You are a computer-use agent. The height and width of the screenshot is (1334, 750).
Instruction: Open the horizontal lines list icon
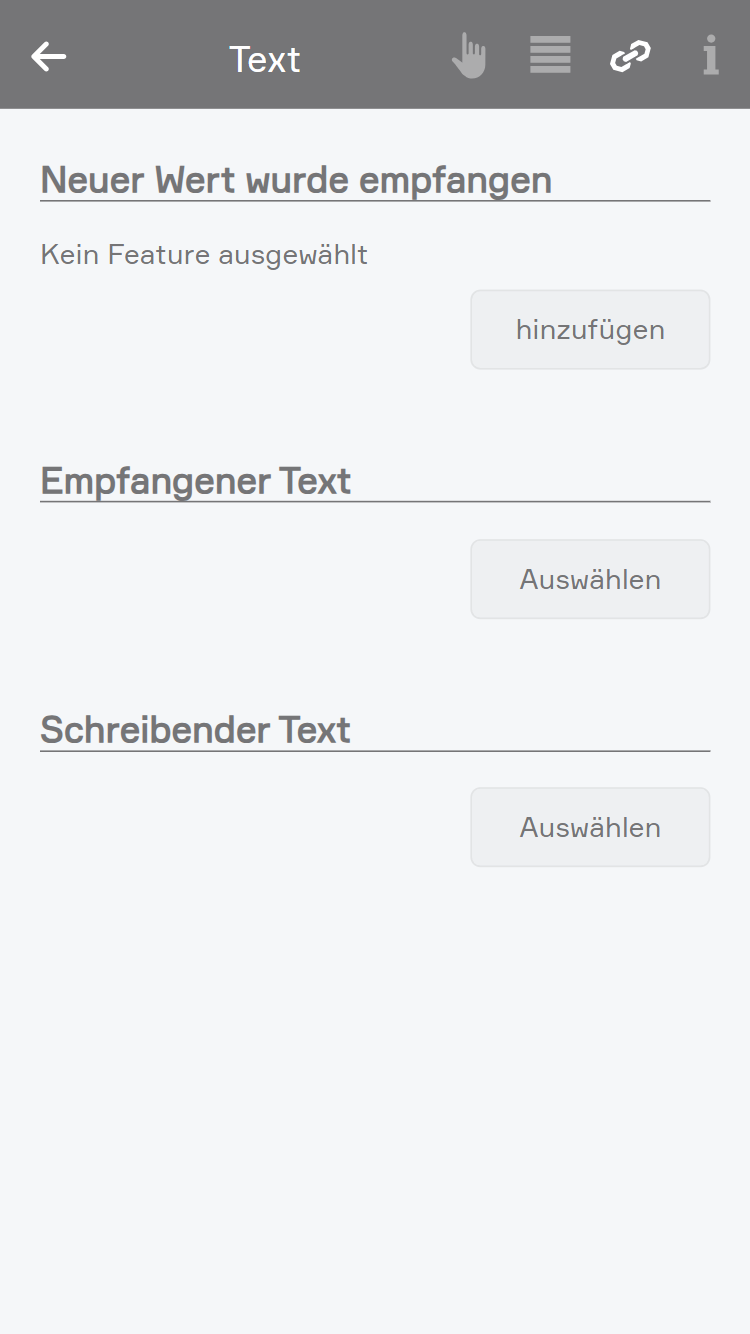point(550,55)
